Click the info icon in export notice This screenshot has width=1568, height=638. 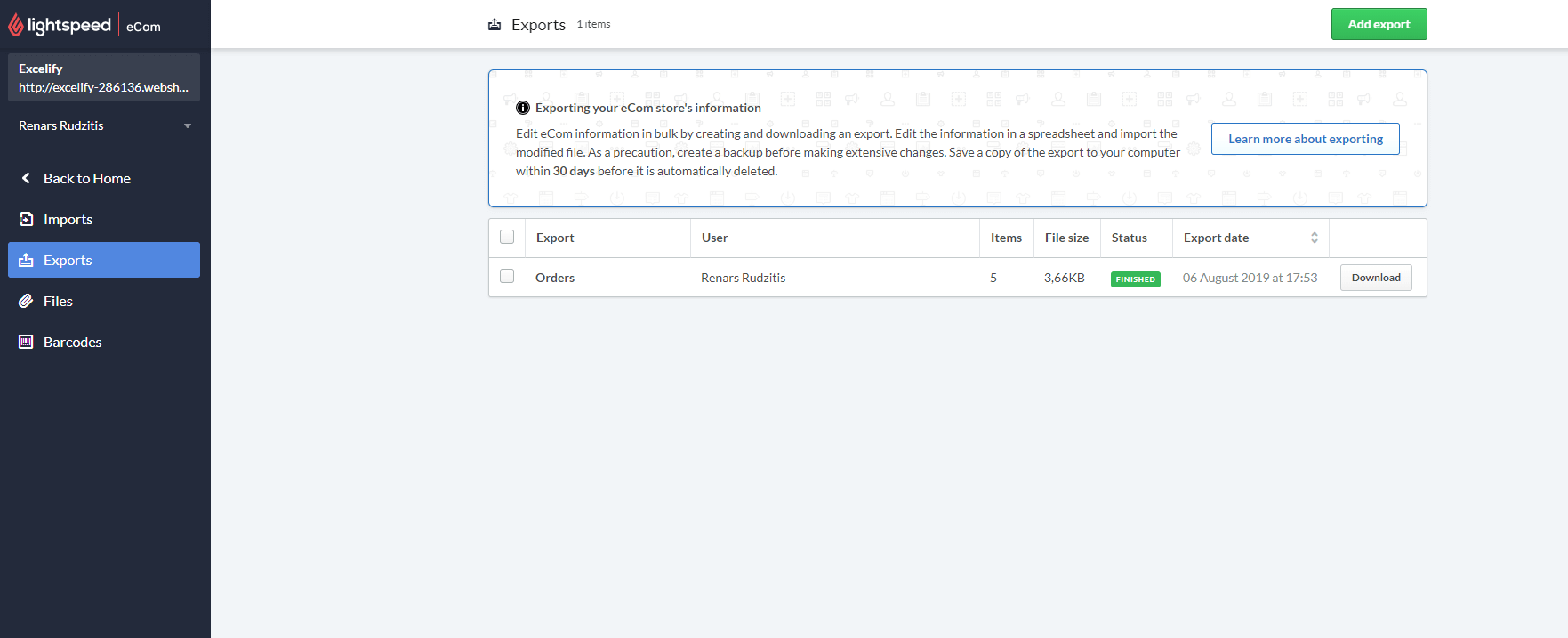point(523,108)
